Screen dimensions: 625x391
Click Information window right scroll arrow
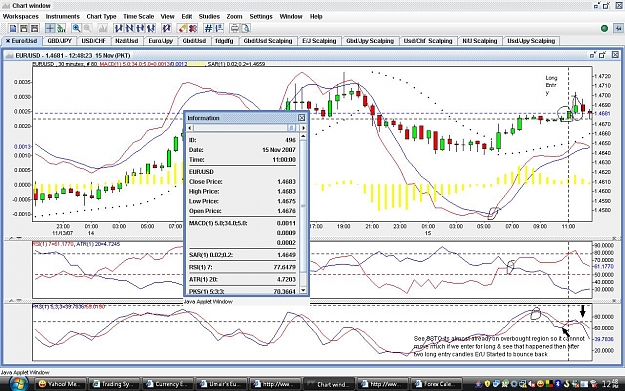click(303, 128)
